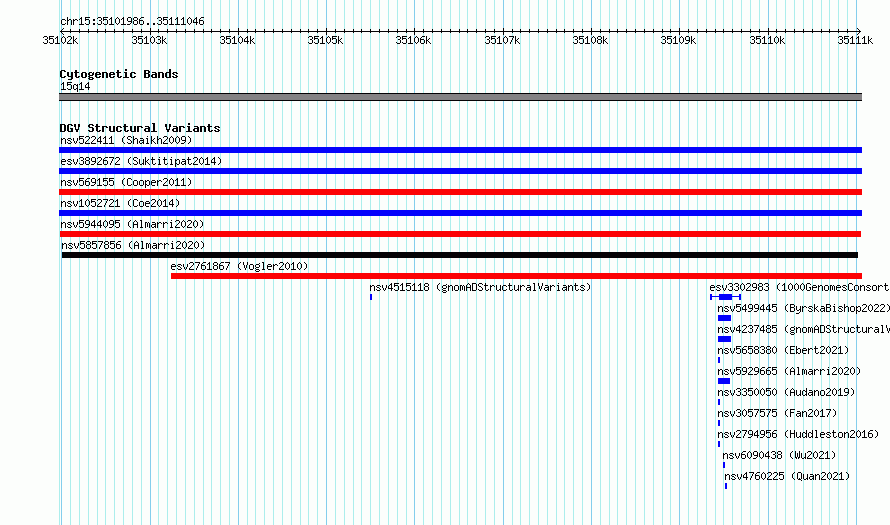Open nsv5857856 (Almarri2020) variant label
The image size is (890, 525).
[133, 245]
